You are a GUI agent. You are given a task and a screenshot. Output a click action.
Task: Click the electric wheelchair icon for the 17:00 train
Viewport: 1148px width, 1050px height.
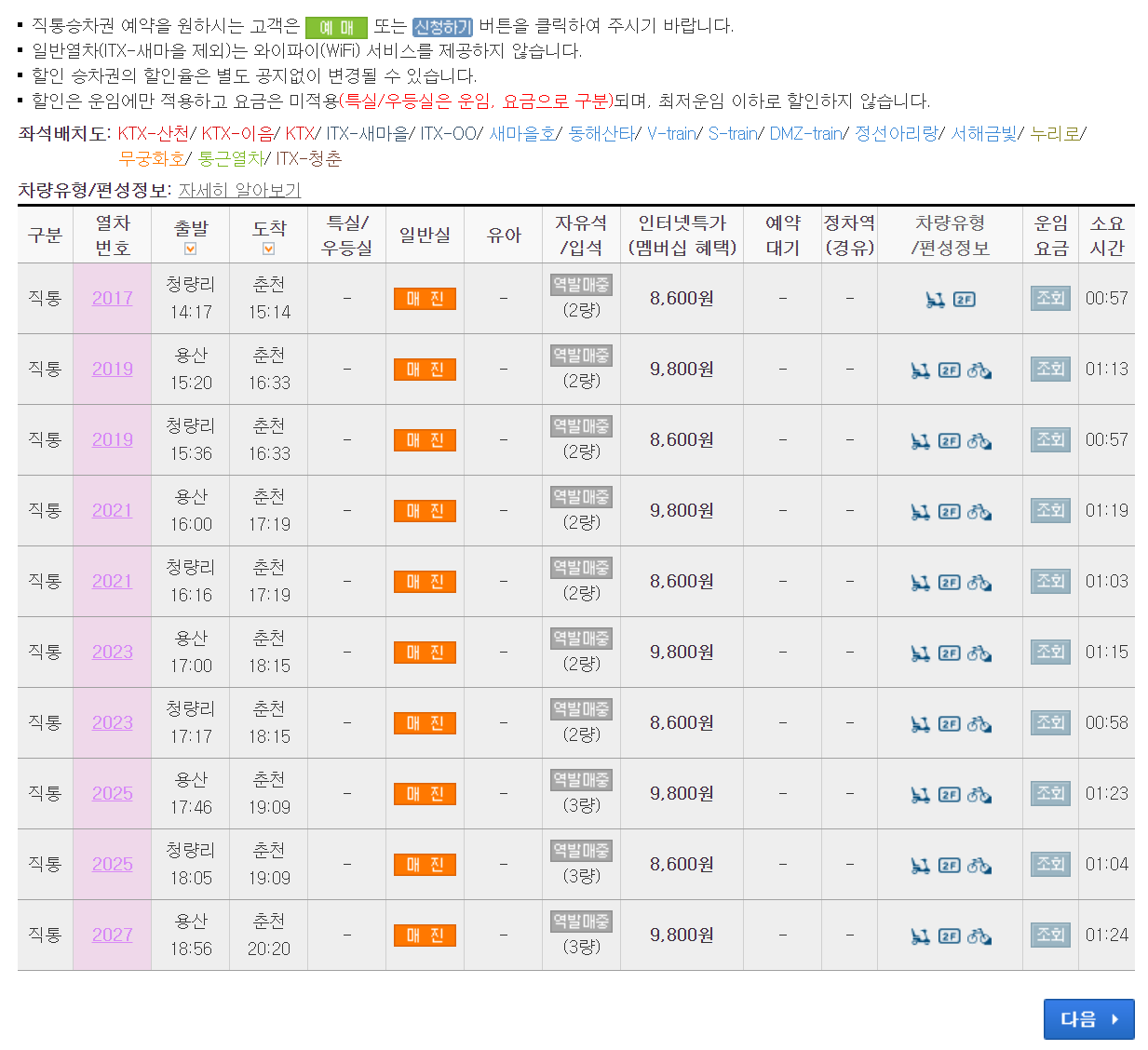click(x=920, y=653)
